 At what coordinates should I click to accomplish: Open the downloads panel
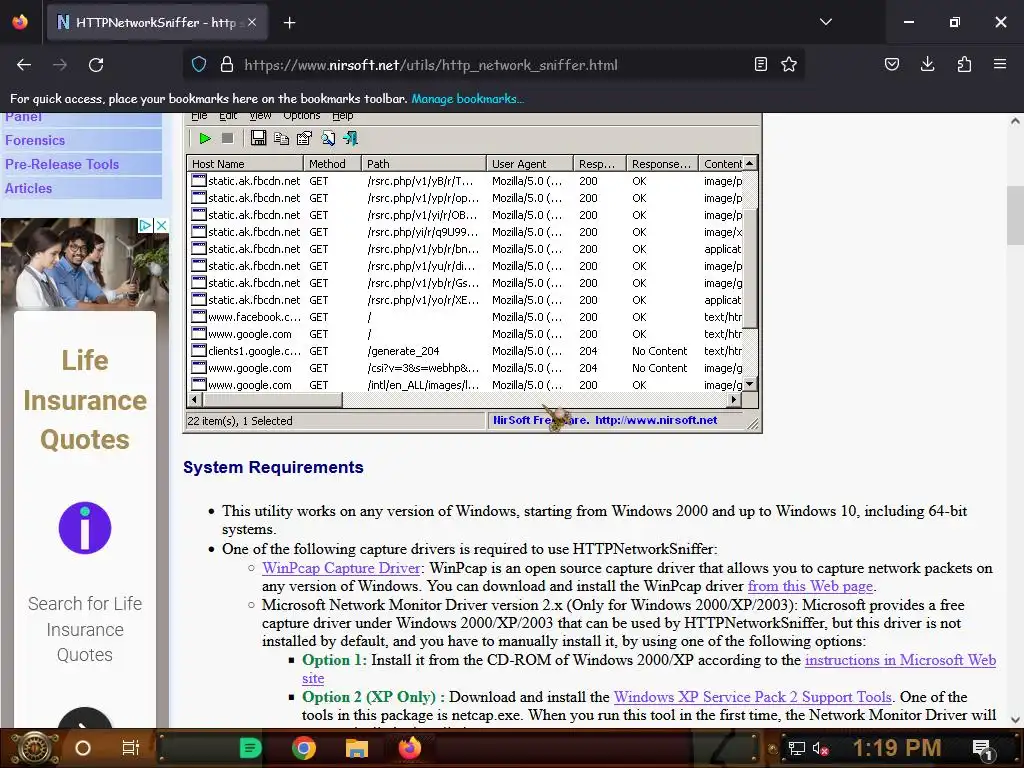[x=927, y=64]
